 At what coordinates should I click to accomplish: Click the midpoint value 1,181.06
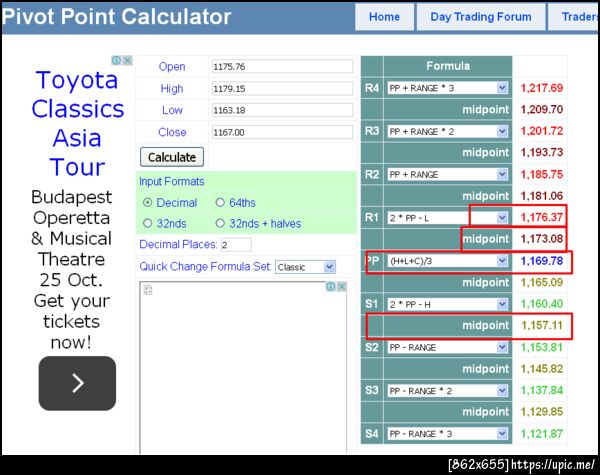tap(541, 196)
